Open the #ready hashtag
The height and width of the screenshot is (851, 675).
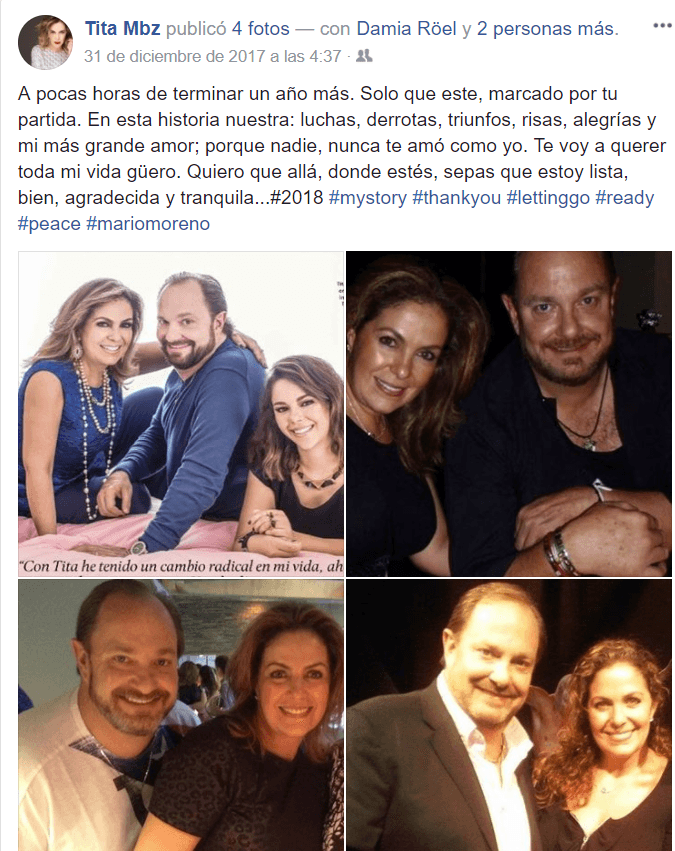(625, 198)
